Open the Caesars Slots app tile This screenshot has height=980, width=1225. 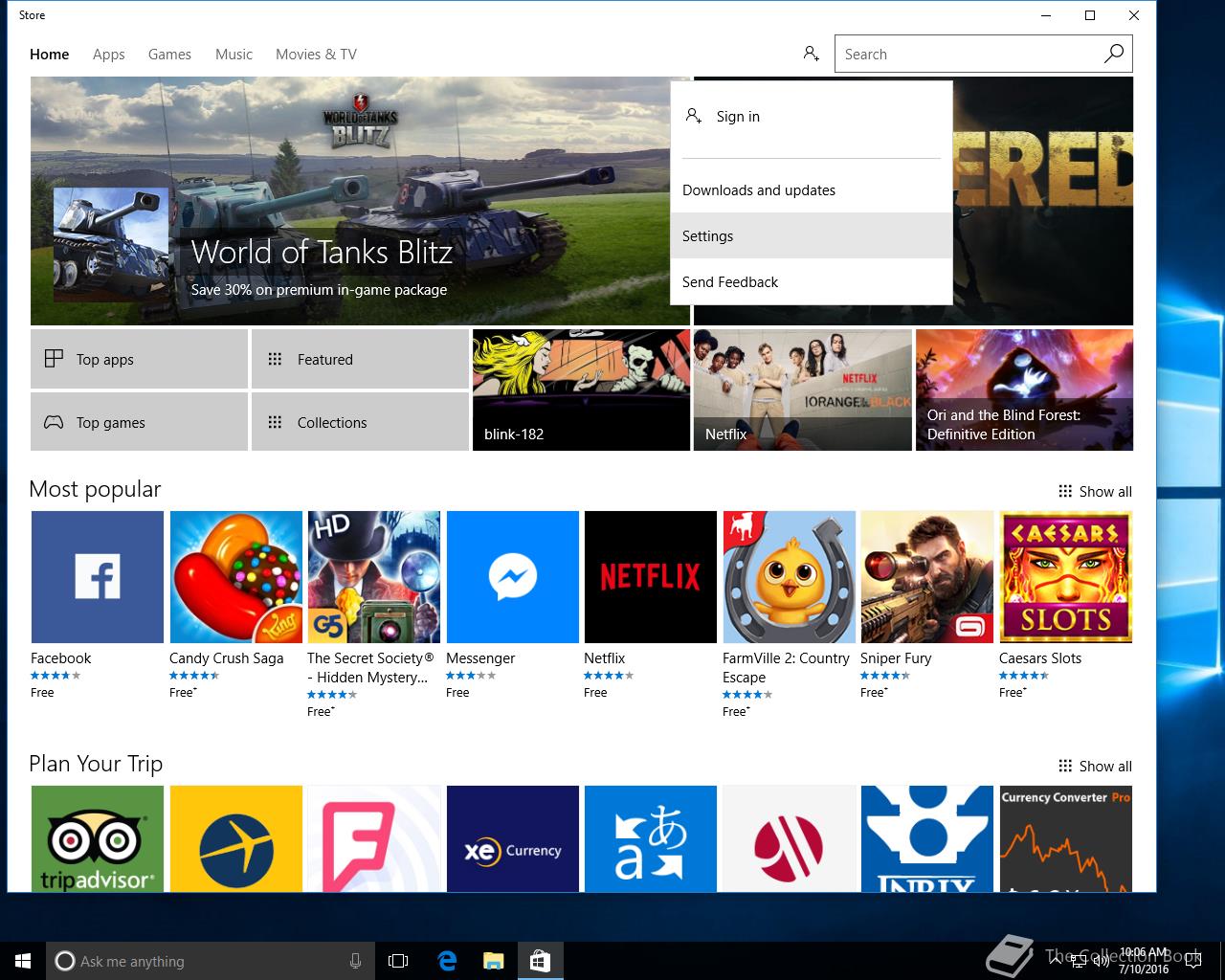click(x=1065, y=576)
